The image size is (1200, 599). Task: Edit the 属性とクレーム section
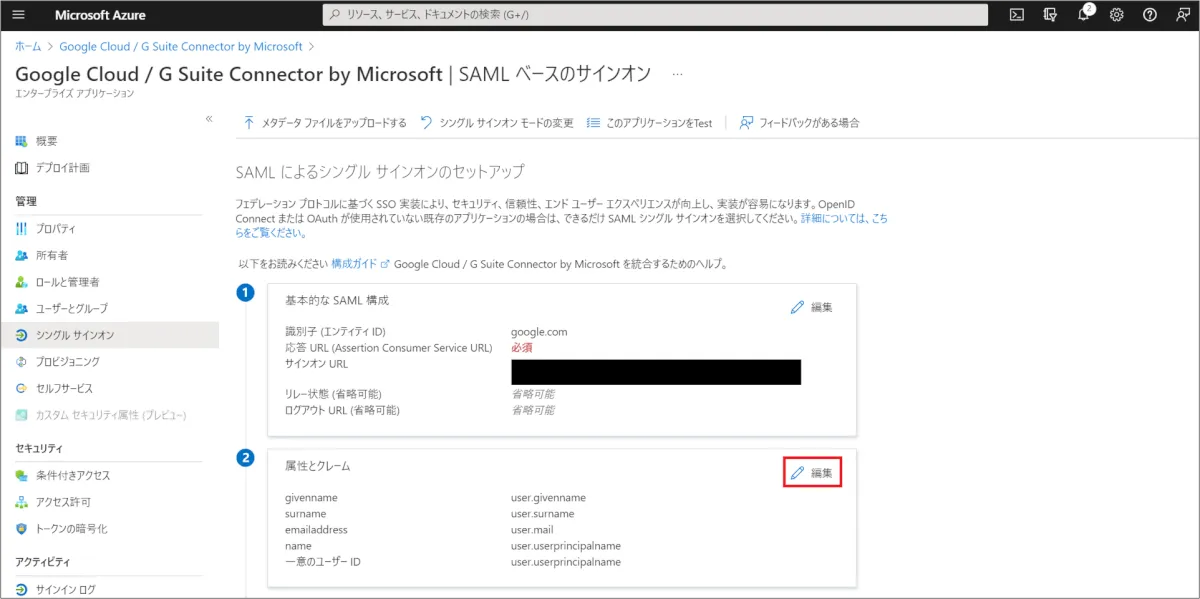[x=811, y=472]
